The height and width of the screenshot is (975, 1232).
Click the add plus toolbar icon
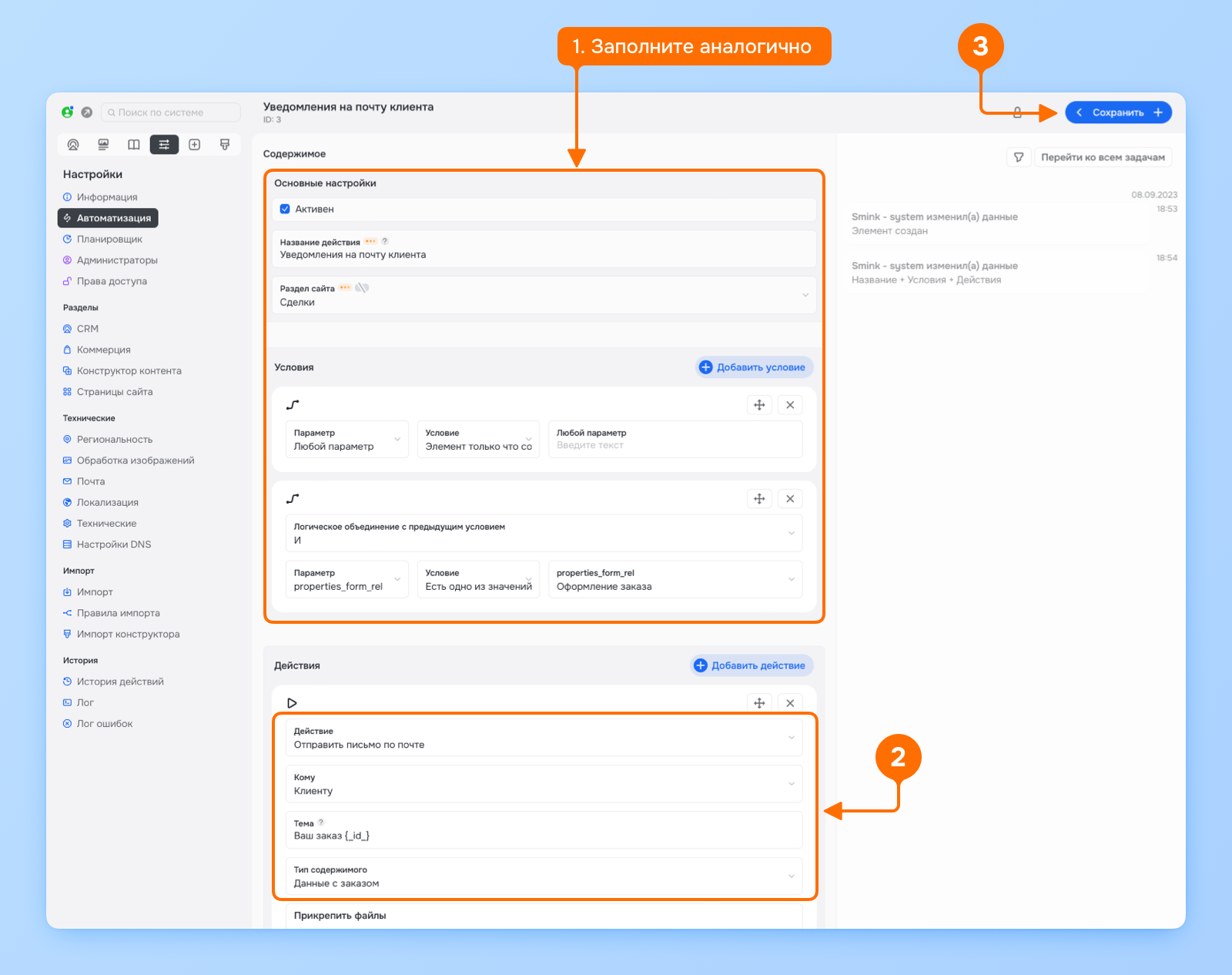coord(195,145)
